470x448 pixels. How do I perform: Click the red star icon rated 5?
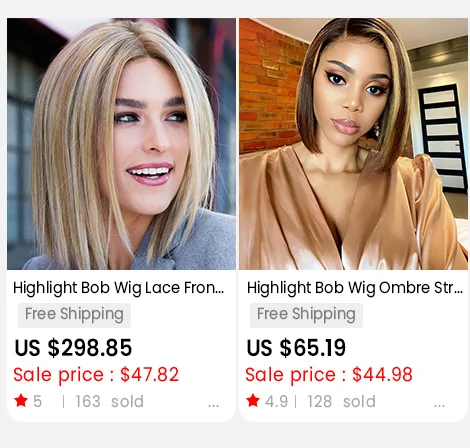pos(21,400)
